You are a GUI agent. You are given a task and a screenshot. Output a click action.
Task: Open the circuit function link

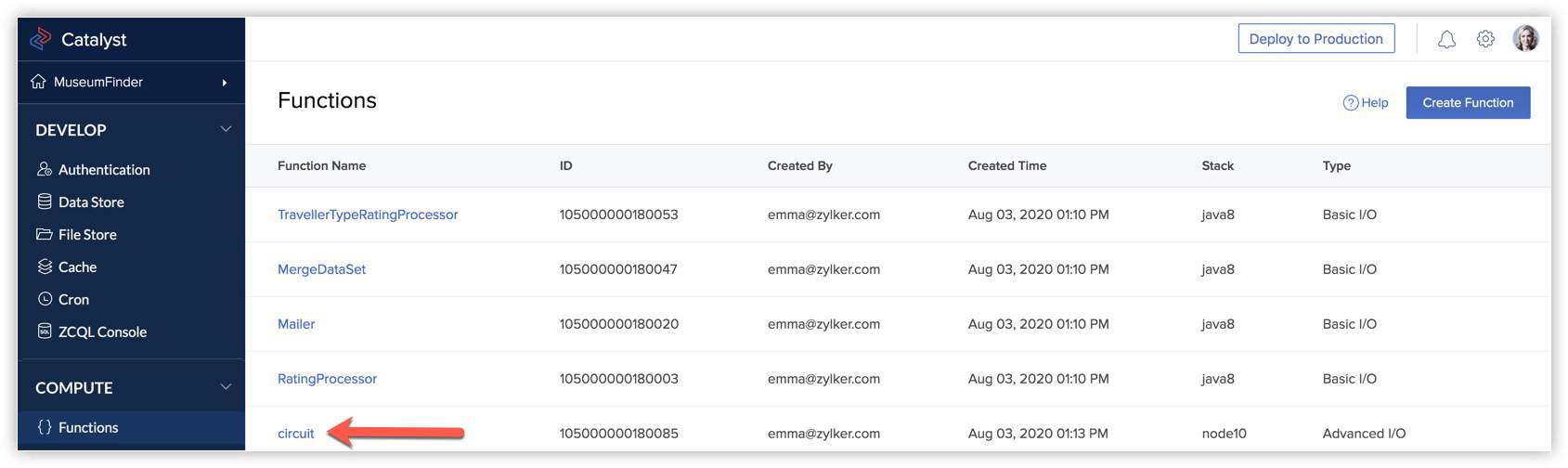(x=296, y=434)
